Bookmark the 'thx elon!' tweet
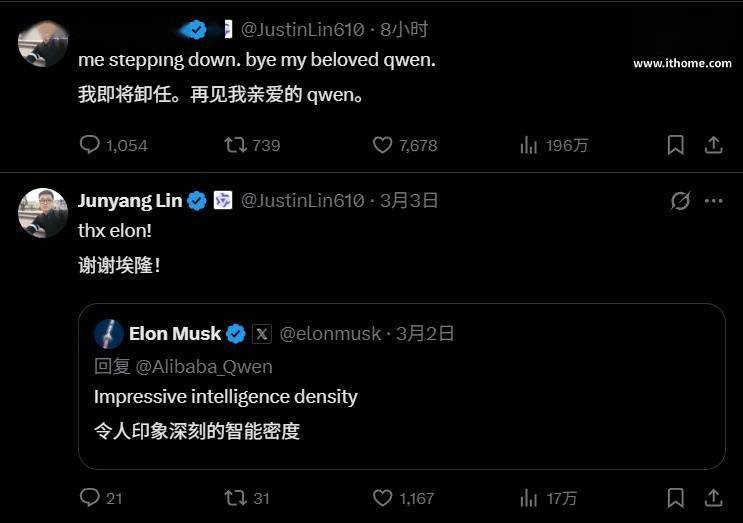The image size is (743, 523). coord(676,497)
